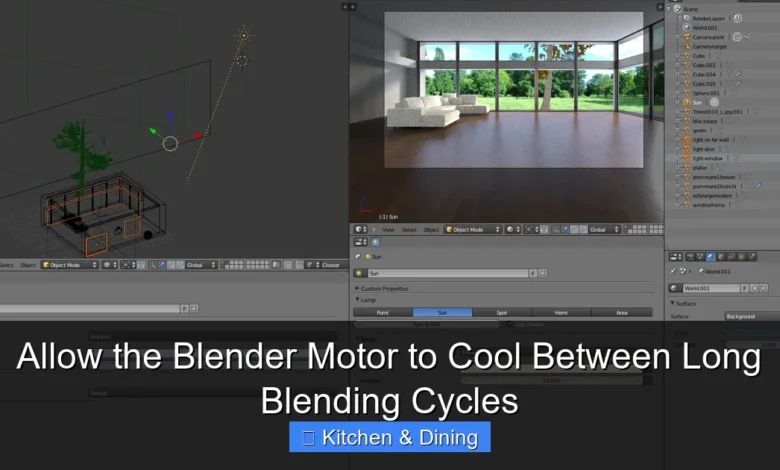
Task: Click the wrench modifier icon on the Cube.004 row
Action: 738,74
